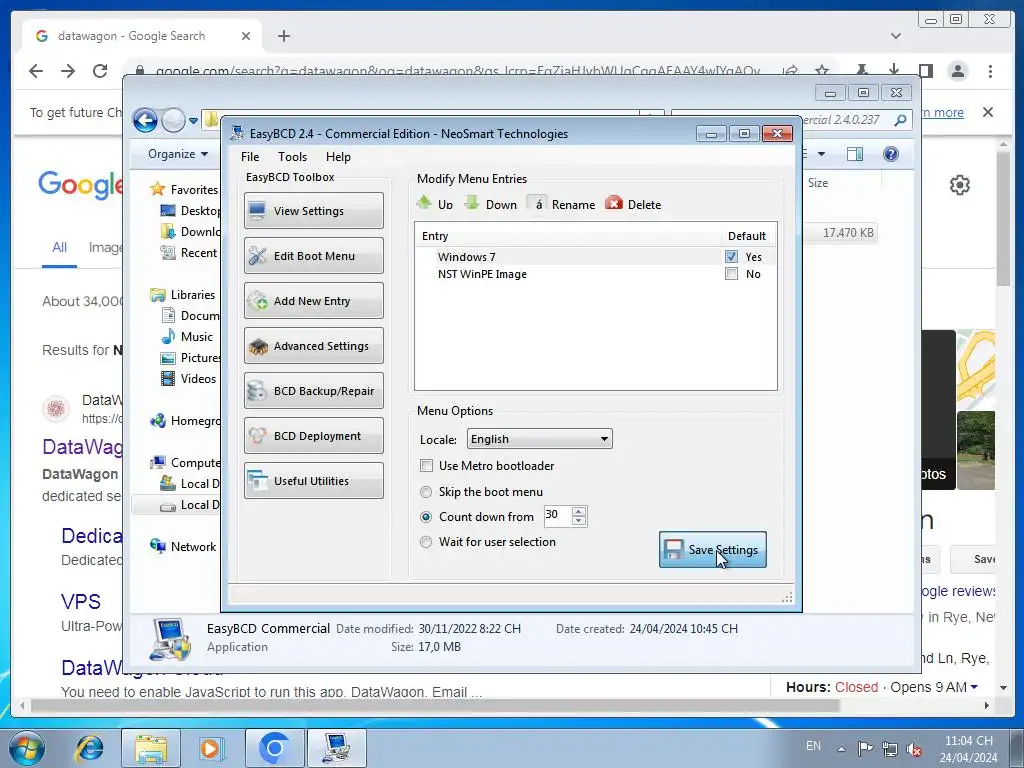Select Skip the boot menu option
Viewport: 1024px width, 768px height.
click(x=426, y=492)
